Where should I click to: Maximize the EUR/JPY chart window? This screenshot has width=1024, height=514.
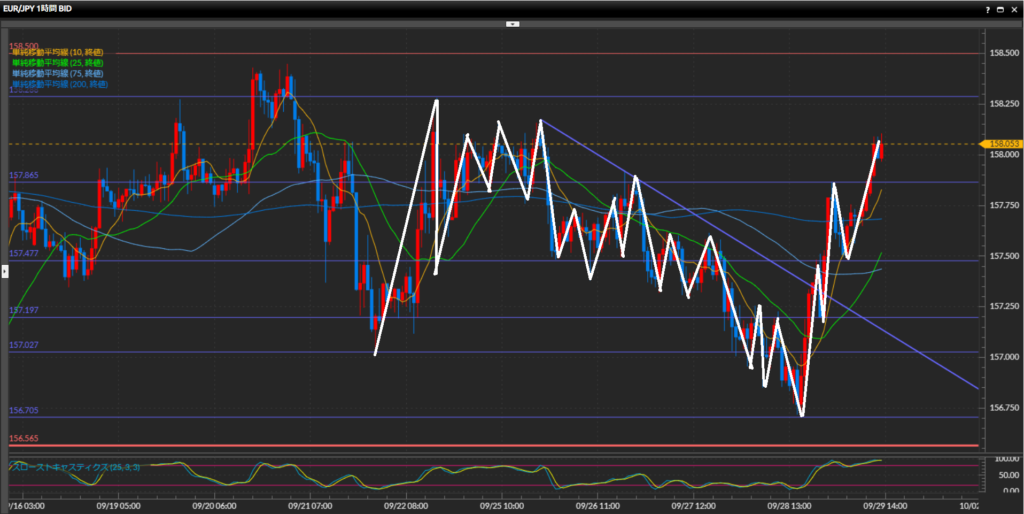1000,8
